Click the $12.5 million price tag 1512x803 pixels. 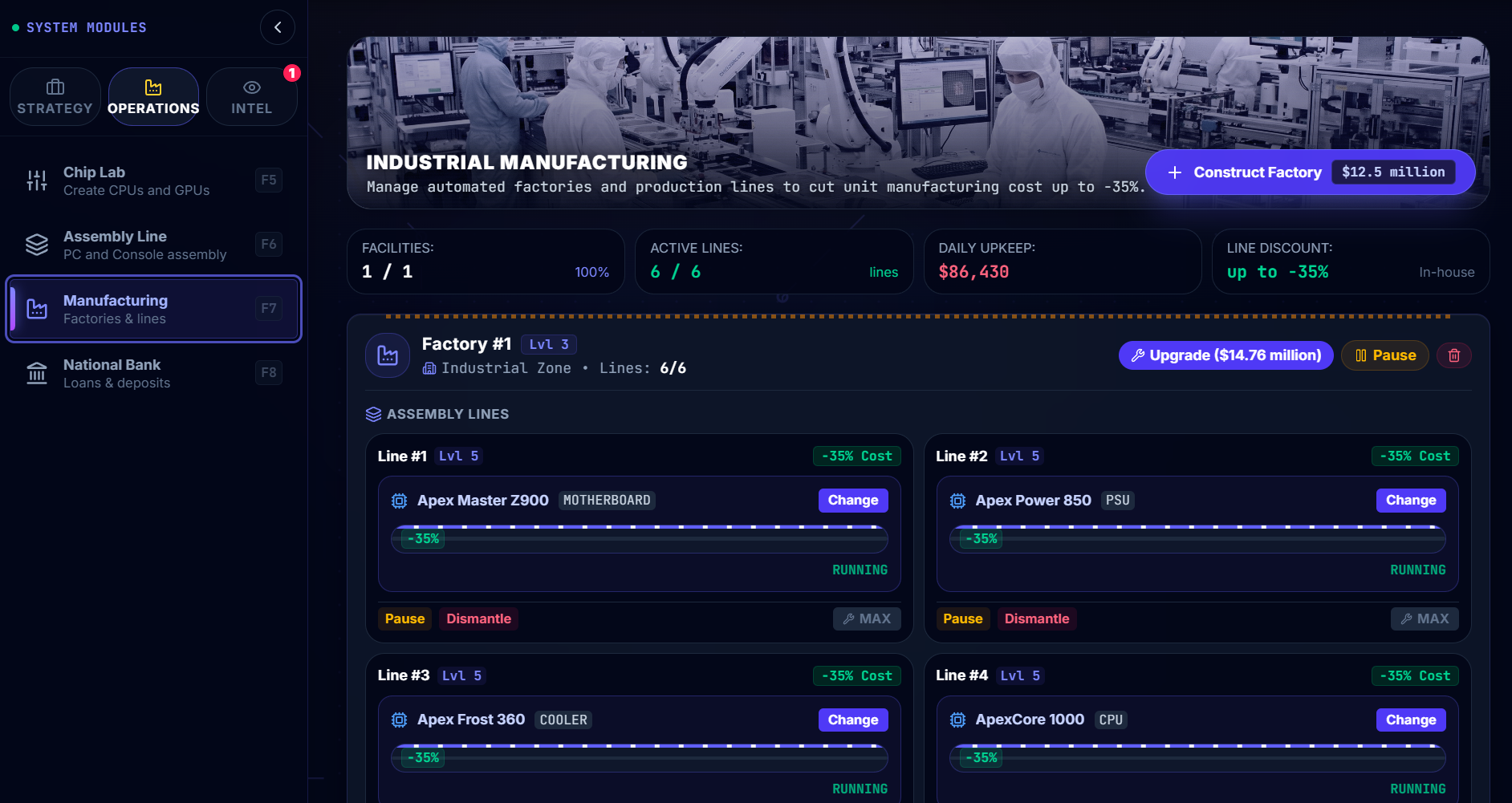[1393, 172]
